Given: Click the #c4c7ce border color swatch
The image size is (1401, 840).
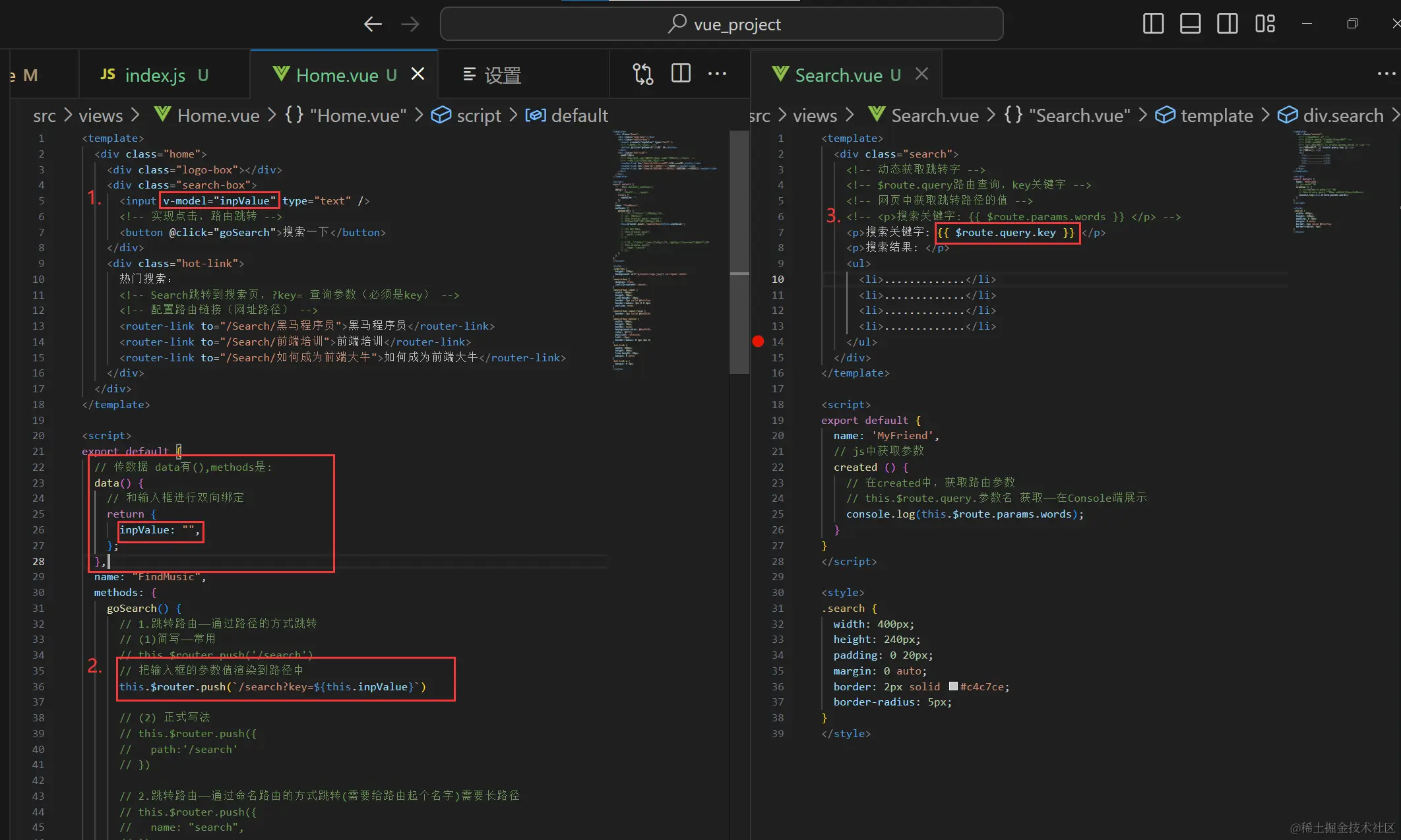Looking at the screenshot, I should coord(953,686).
